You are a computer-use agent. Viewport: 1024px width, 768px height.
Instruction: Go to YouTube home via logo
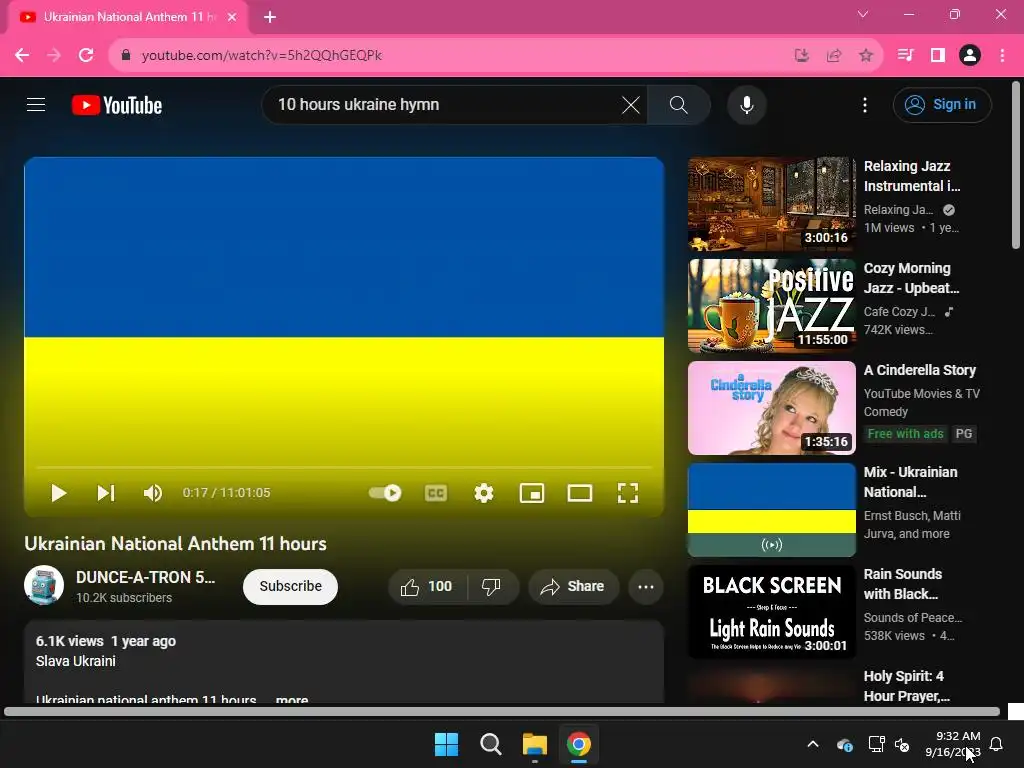[117, 105]
